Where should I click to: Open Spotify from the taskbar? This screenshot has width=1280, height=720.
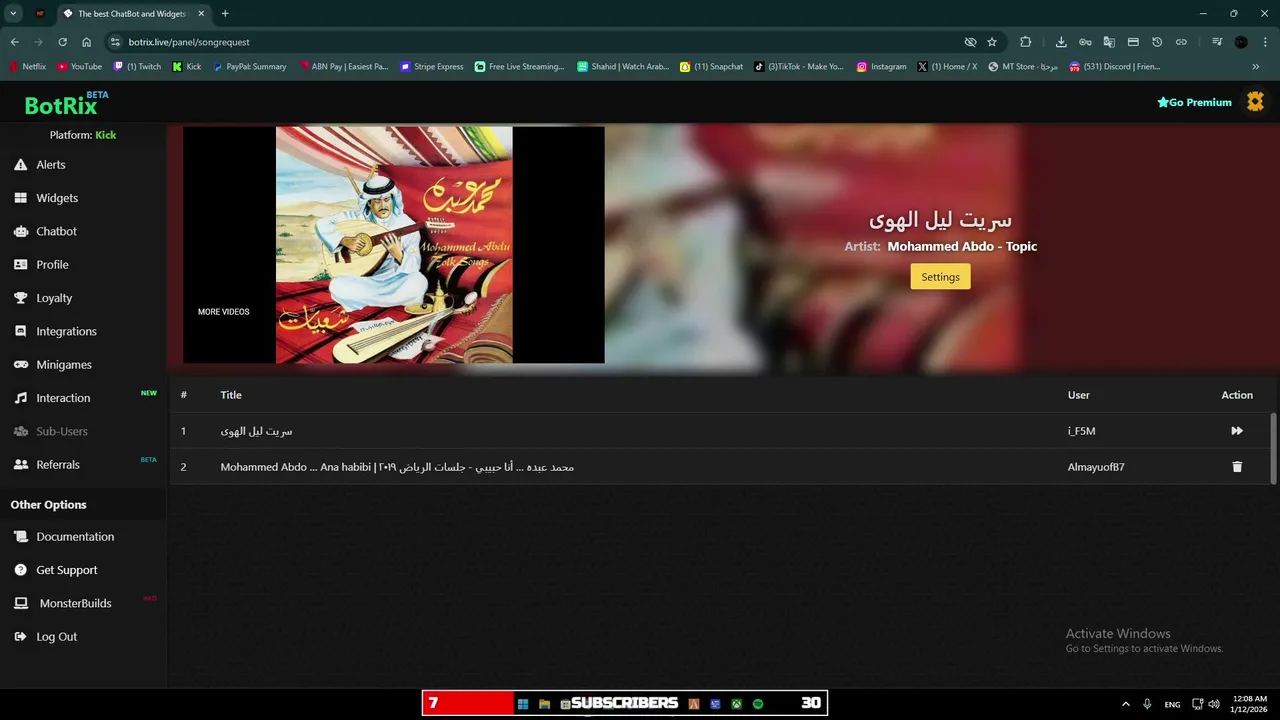click(758, 704)
